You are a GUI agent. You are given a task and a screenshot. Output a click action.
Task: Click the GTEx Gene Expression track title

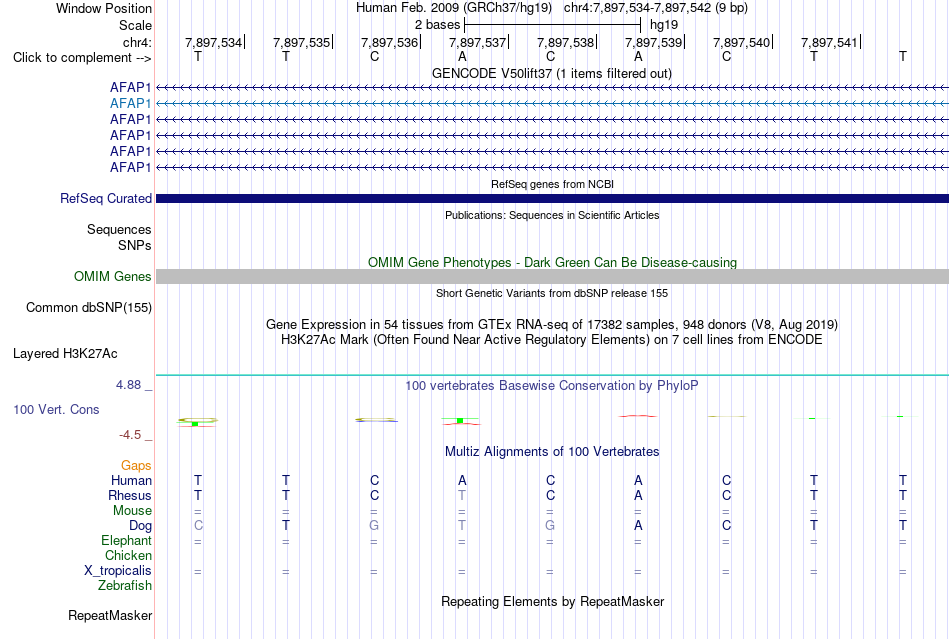click(x=552, y=325)
